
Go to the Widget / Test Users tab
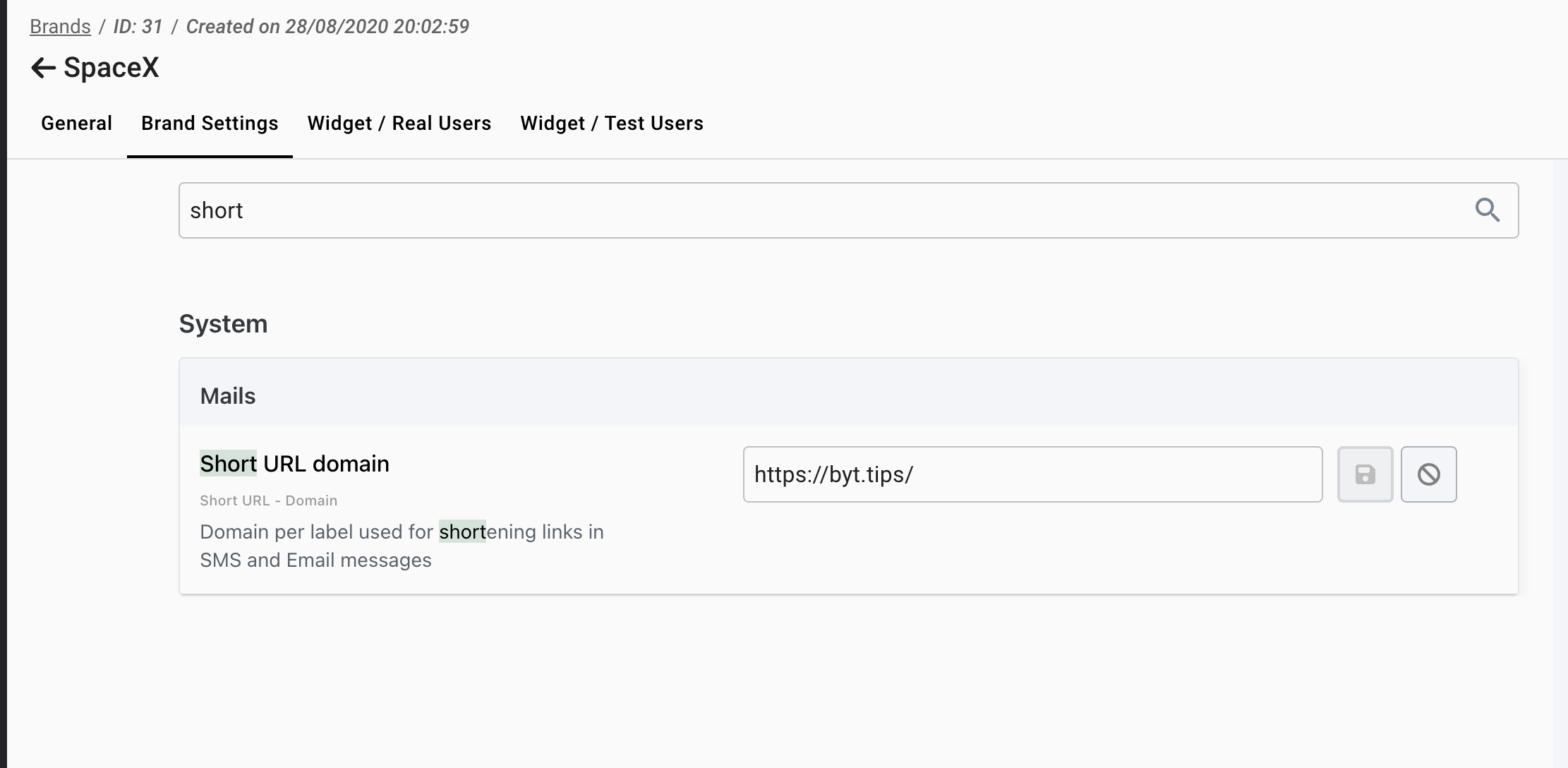[611, 124]
